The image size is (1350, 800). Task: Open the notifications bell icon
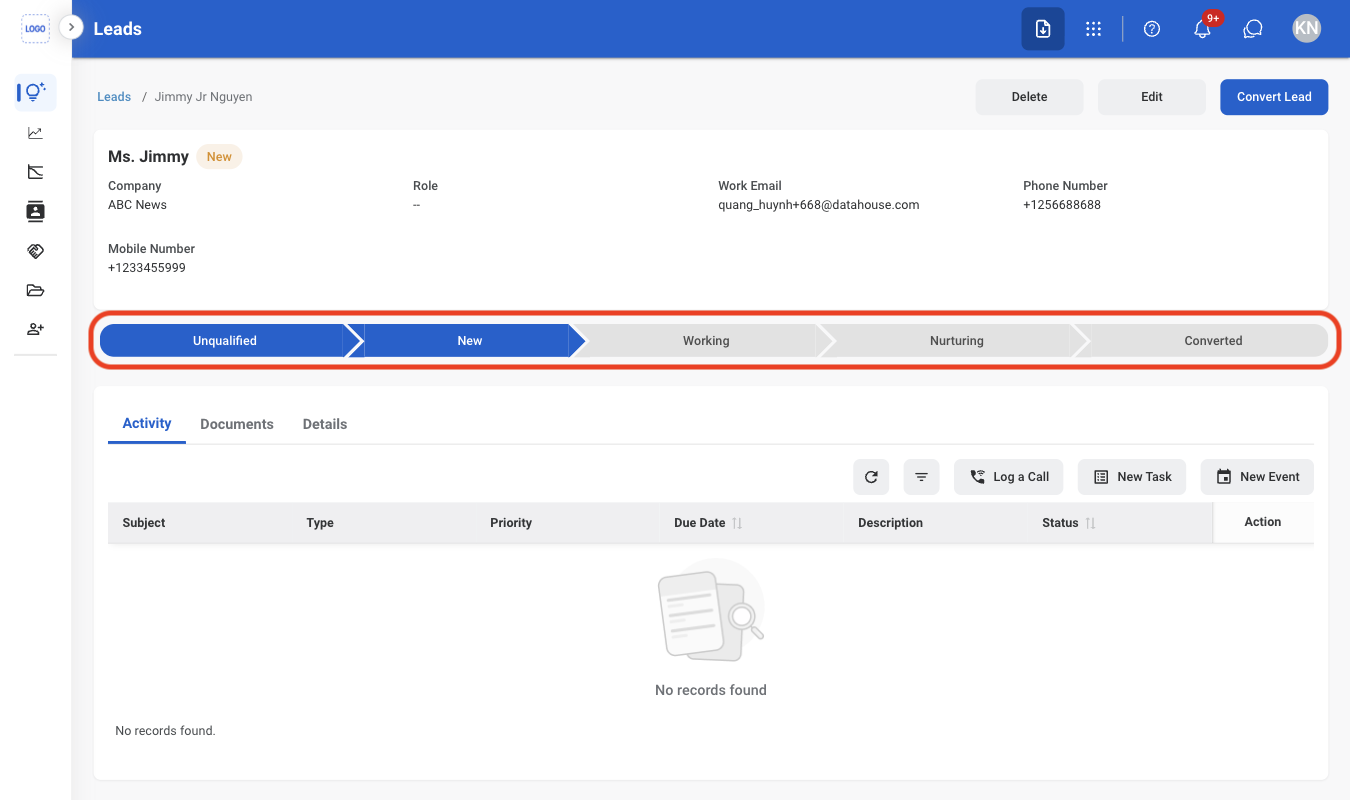(1203, 29)
